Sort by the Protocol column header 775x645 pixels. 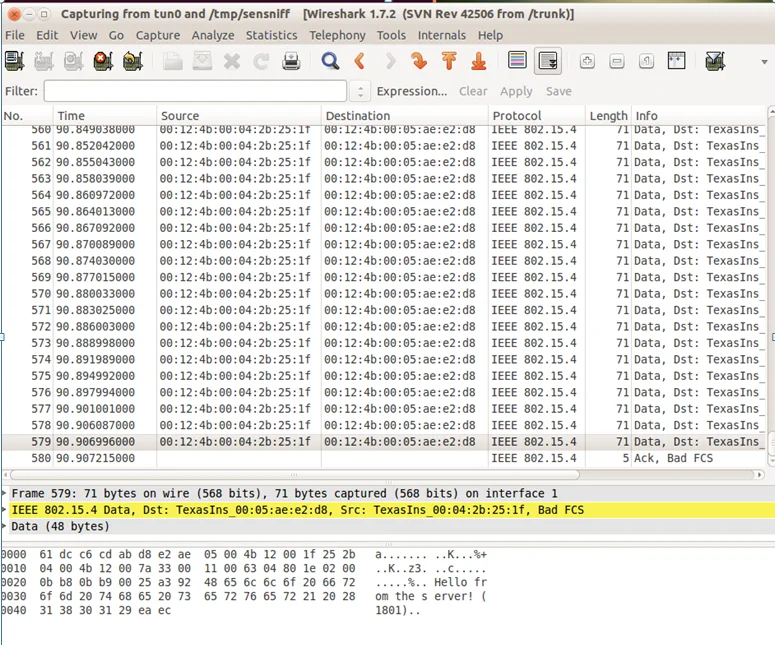click(537, 116)
